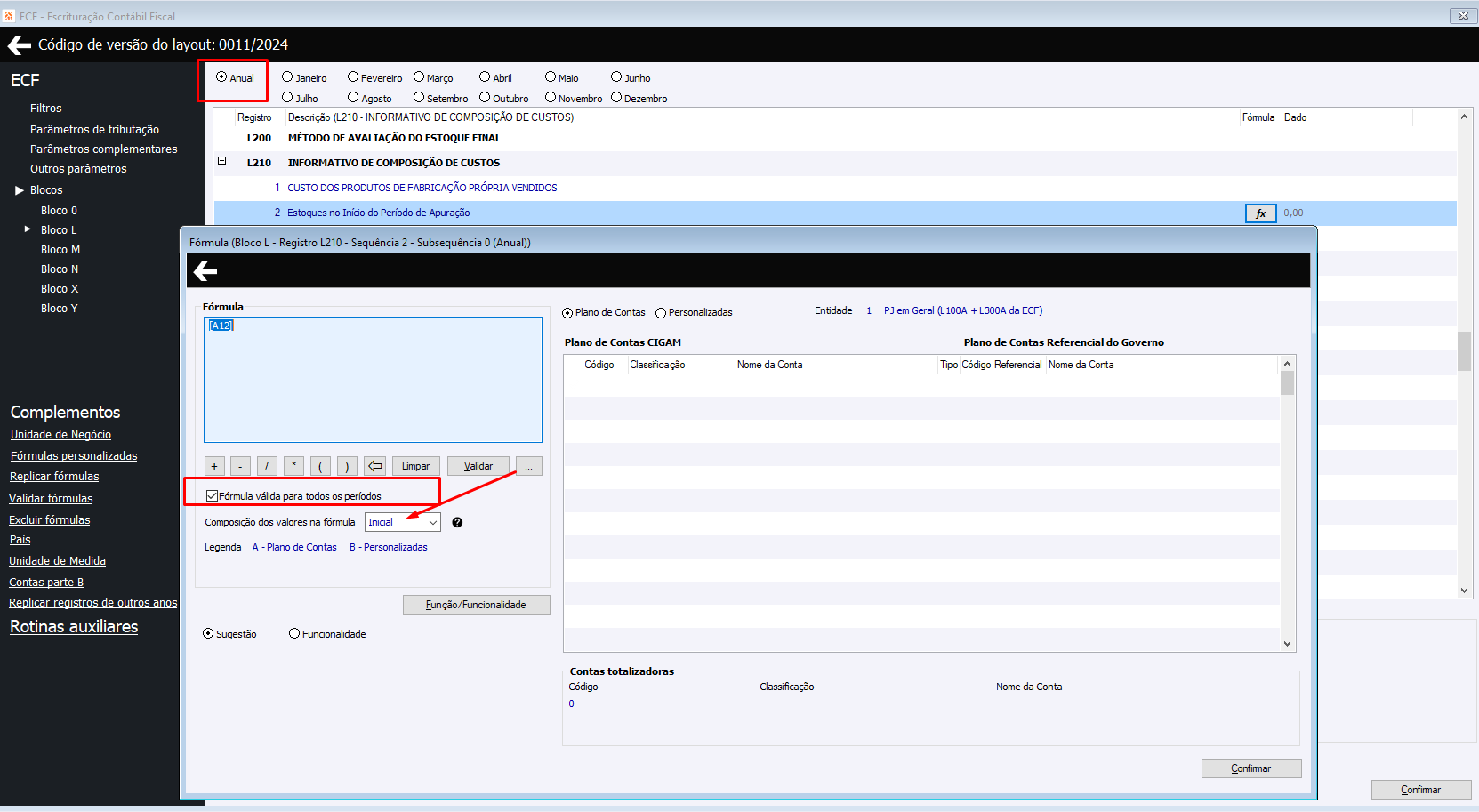
Task: Click the Plano de Contas grid scrollbar thumb
Action: tap(1287, 383)
